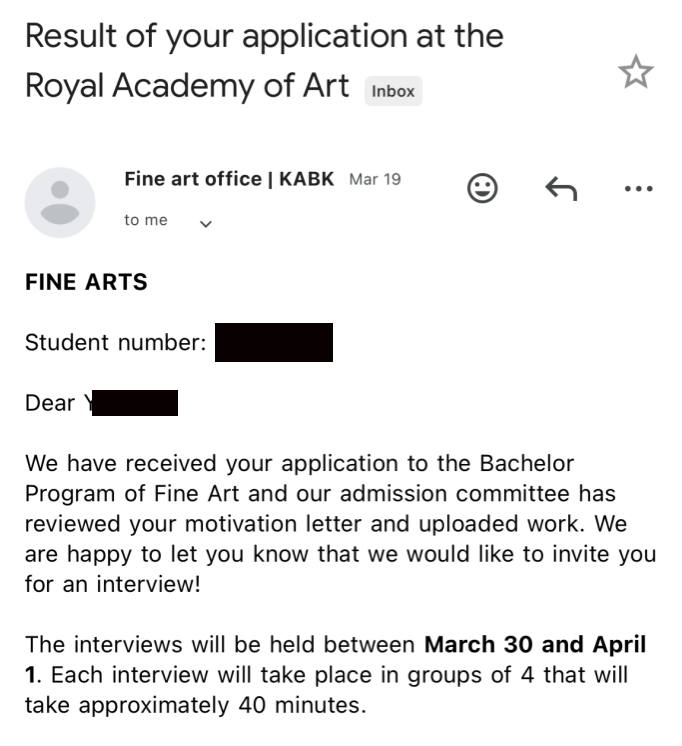Tap the sender's profile avatar
Screen dimensions: 682x746
click(x=60, y=202)
